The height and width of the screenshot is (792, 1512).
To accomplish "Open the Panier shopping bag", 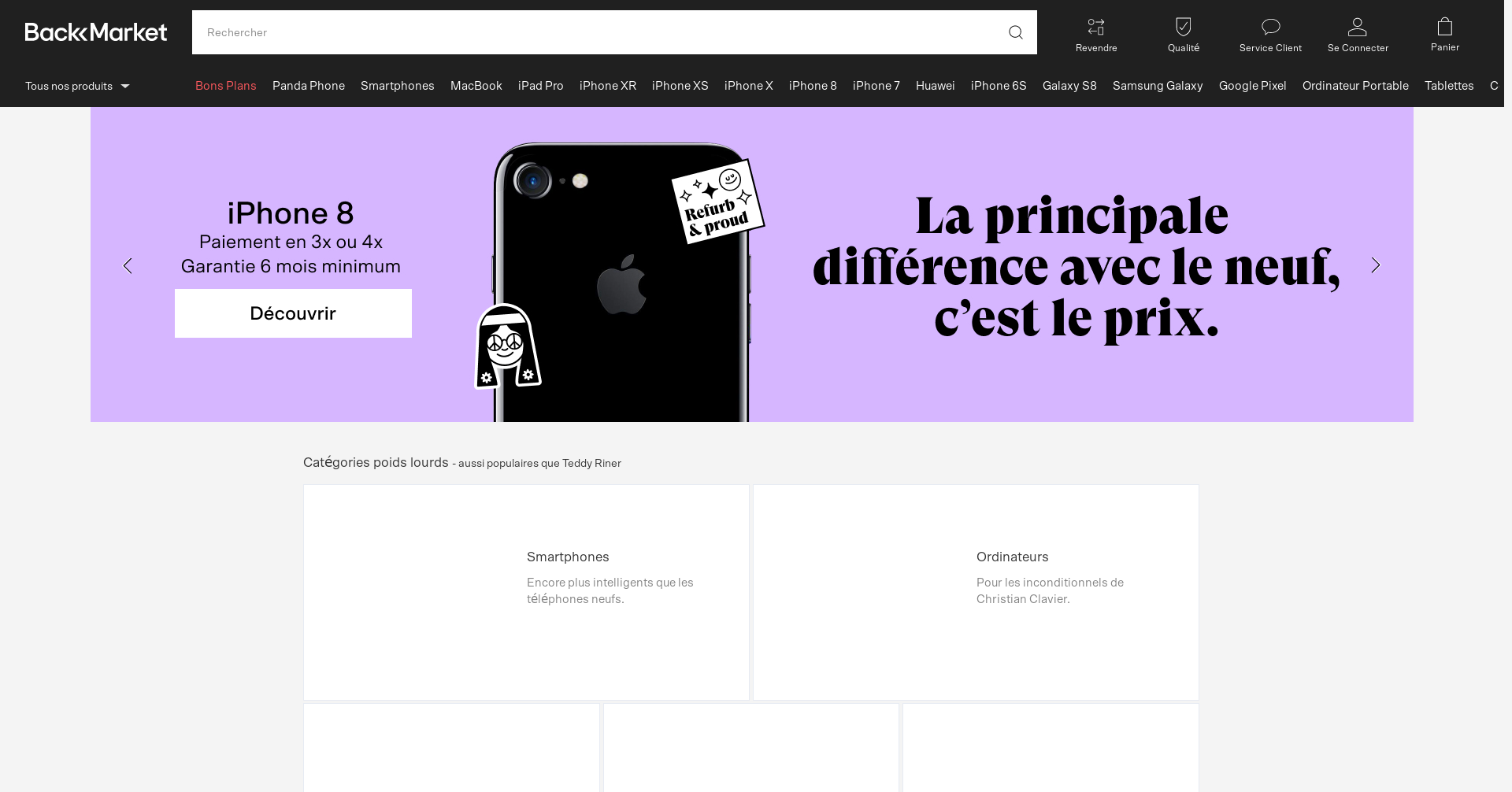I will [1444, 28].
